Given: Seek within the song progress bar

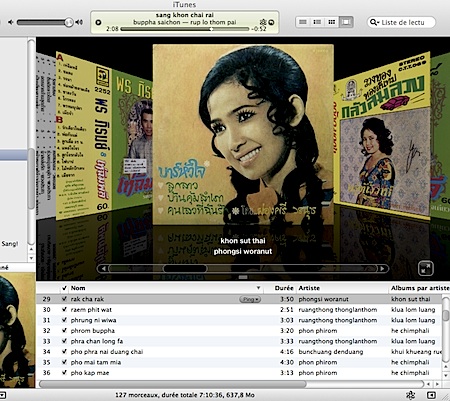Looking at the screenshot, I should point(185,29).
